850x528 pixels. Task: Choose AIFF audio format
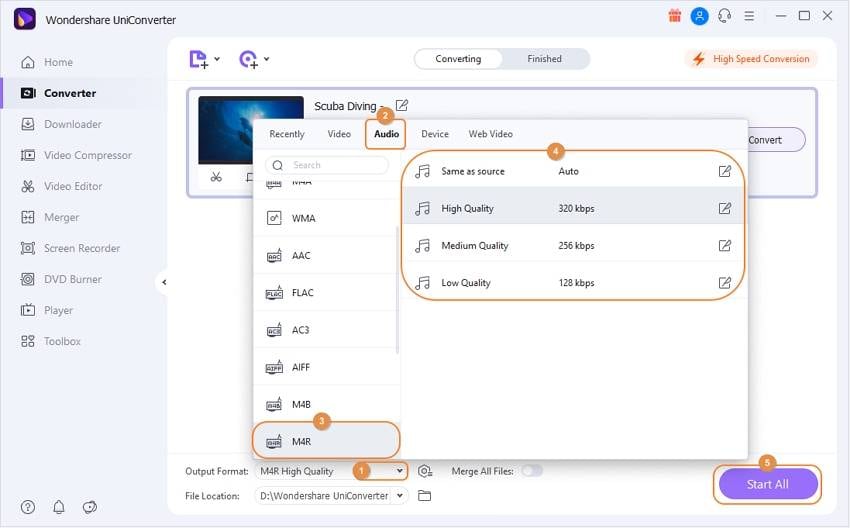[326, 367]
